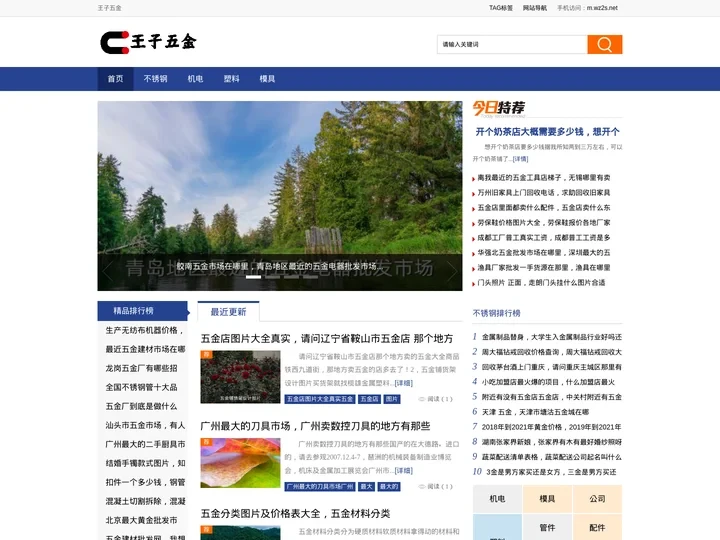Open link 成都工厂普工真实工资
Image resolution: width=720 pixels, height=540 pixels.
[x=544, y=237]
